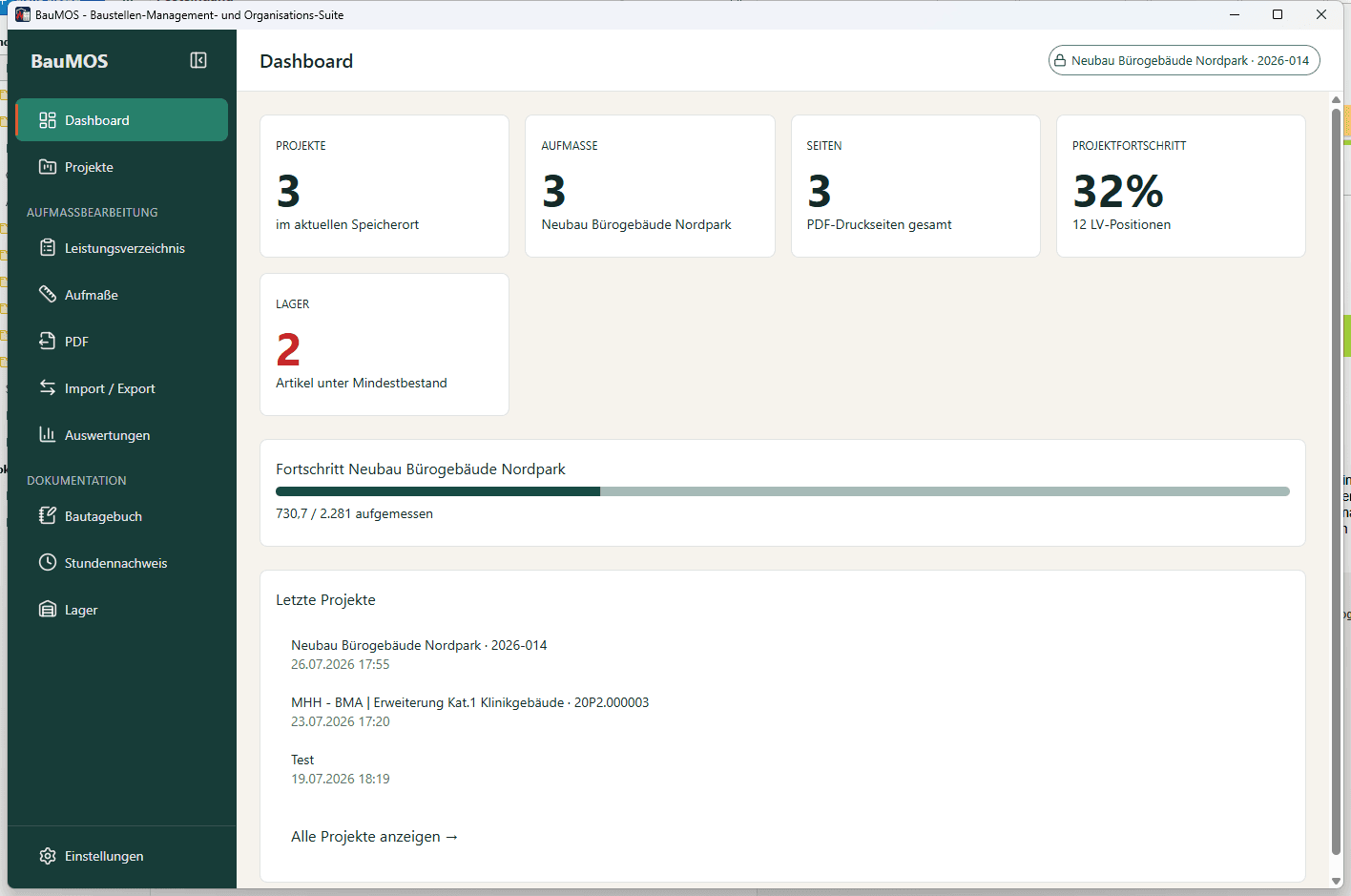Click the text im aktuellen Speicherort

347,224
